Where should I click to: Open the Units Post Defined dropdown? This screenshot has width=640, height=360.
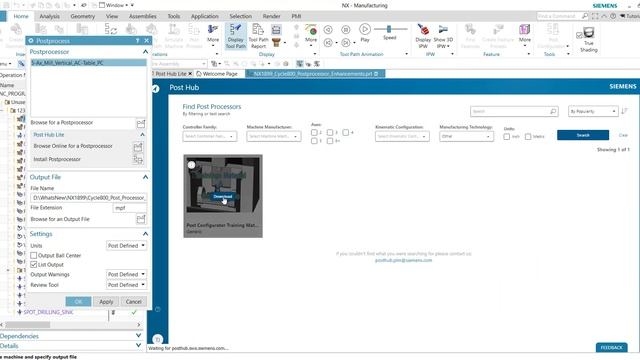tap(126, 246)
